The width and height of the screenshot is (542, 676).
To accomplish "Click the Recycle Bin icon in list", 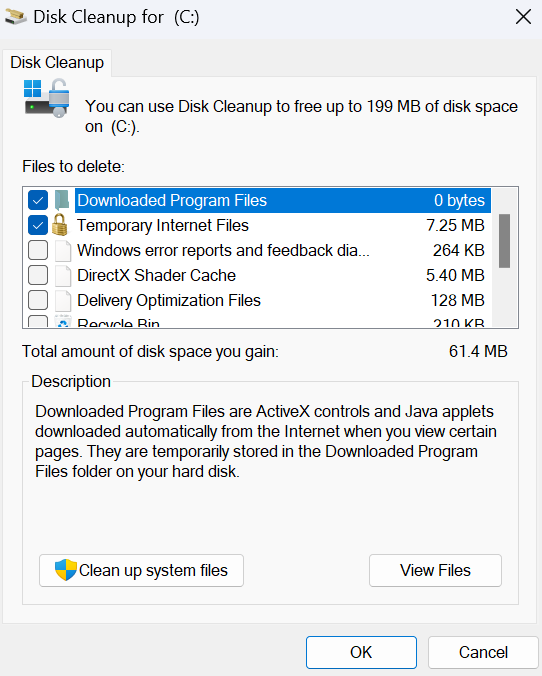I will [63, 321].
